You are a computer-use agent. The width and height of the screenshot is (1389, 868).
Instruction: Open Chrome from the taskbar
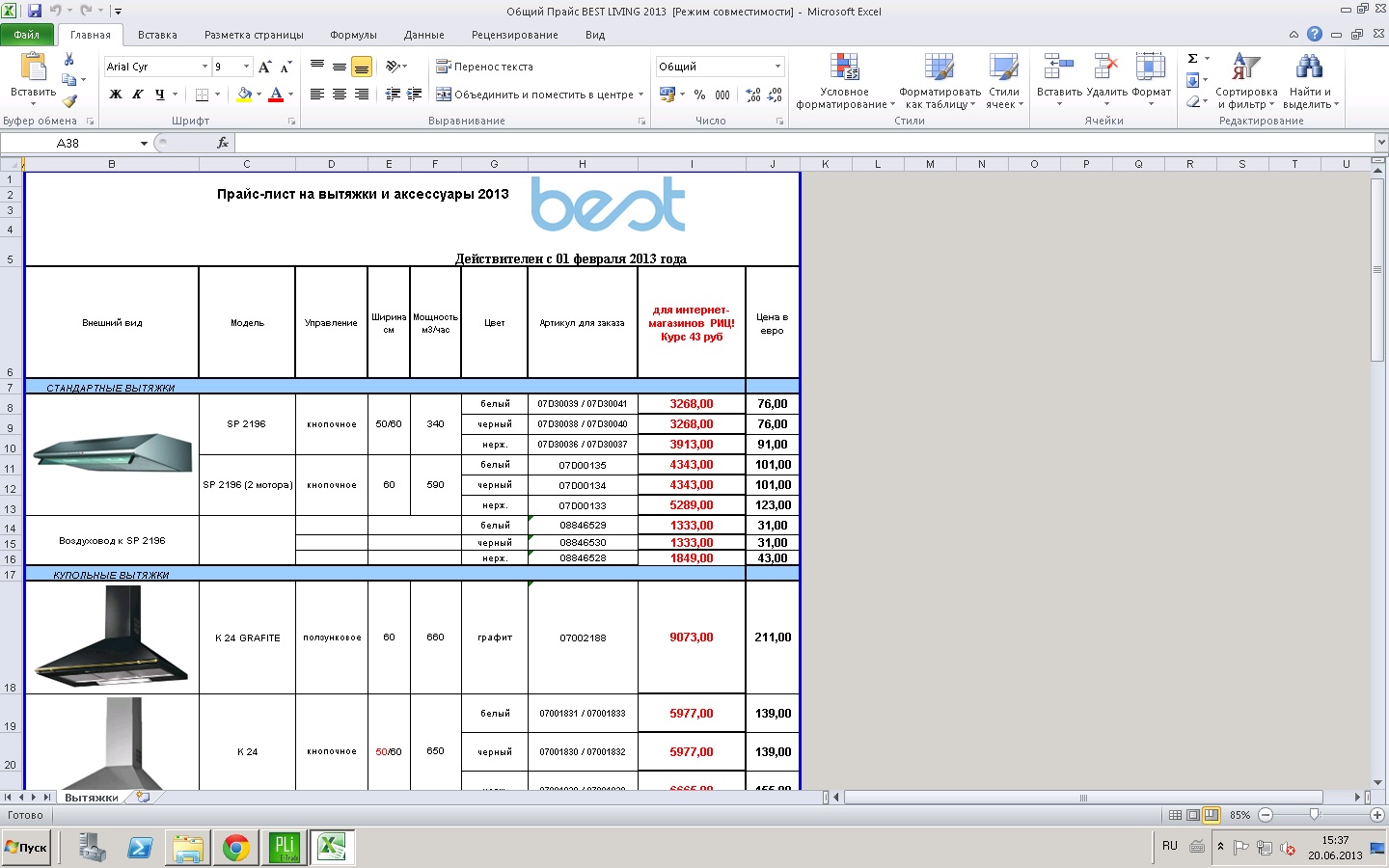(x=235, y=848)
